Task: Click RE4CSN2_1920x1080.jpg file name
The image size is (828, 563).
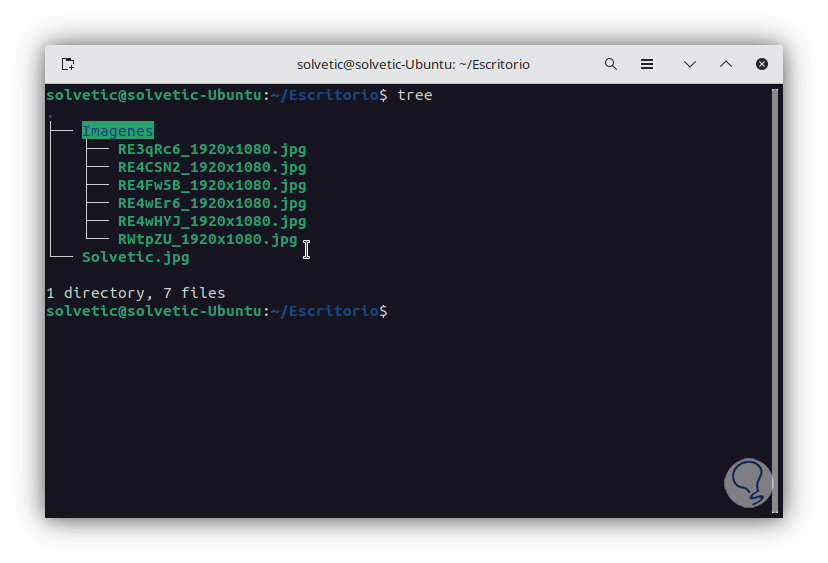Action: point(212,167)
